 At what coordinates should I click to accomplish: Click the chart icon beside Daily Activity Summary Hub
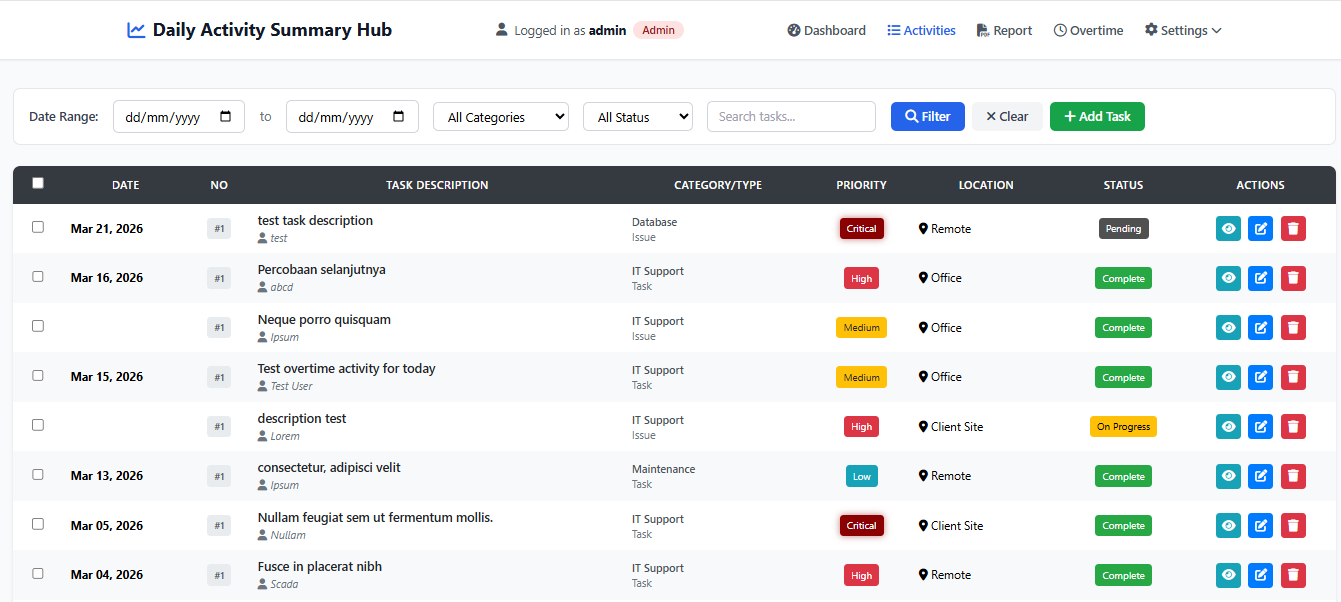[x=135, y=30]
